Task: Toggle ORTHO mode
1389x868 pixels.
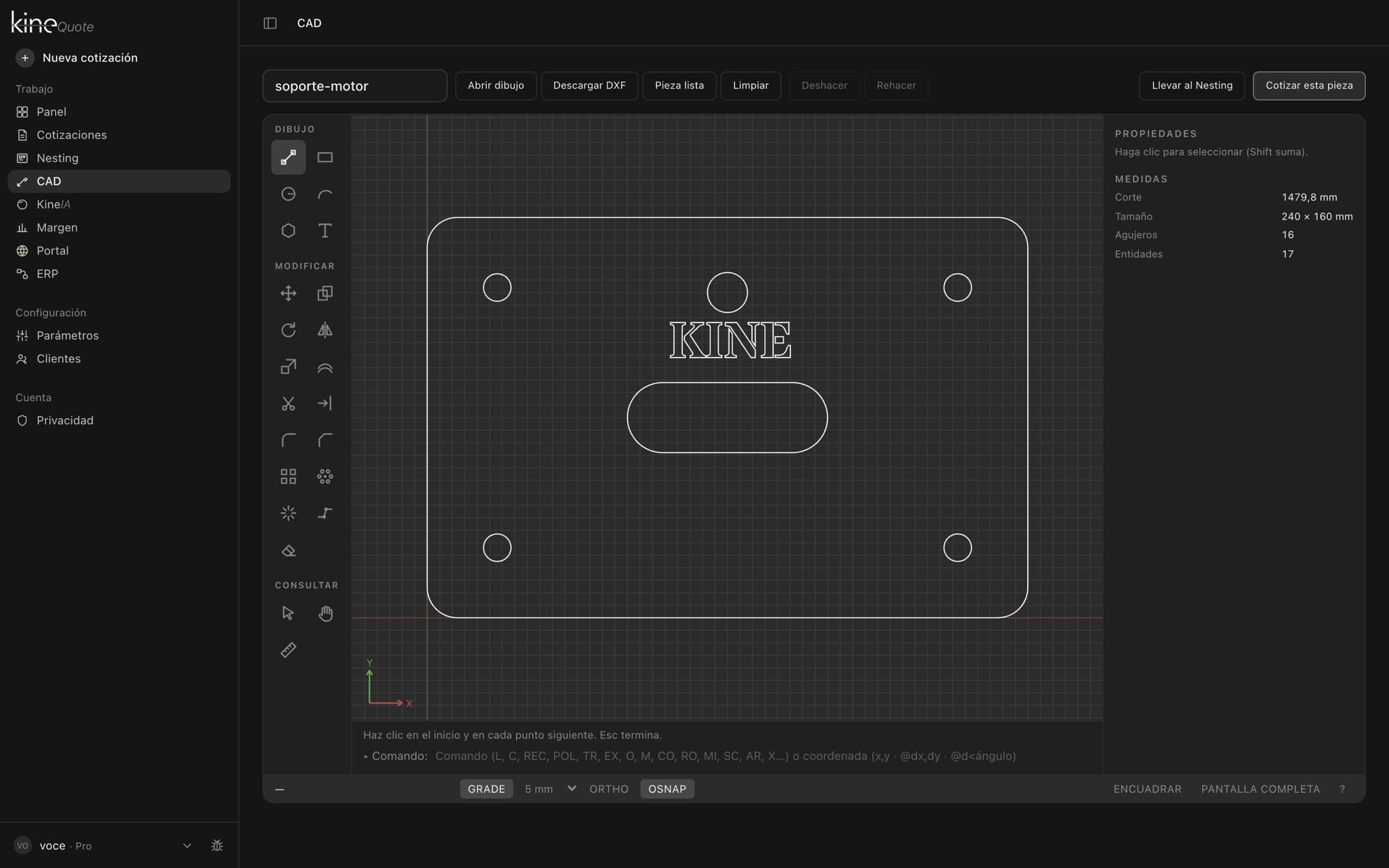Action: pos(609,789)
